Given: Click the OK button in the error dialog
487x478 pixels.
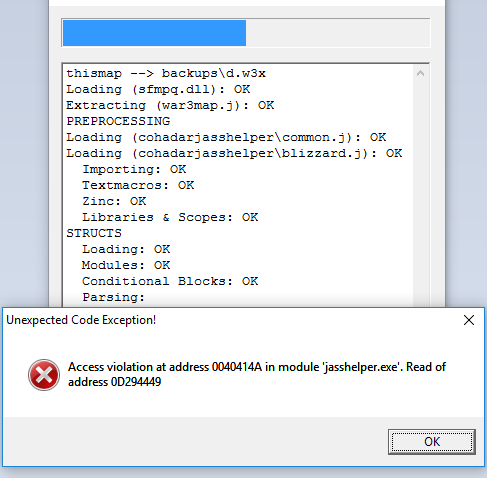Looking at the screenshot, I should point(432,442).
